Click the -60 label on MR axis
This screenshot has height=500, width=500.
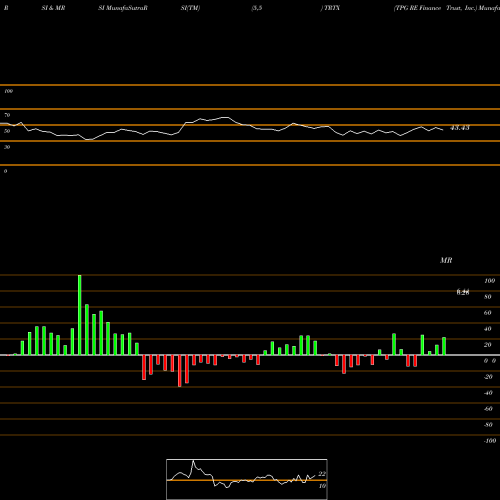[x=488, y=409]
